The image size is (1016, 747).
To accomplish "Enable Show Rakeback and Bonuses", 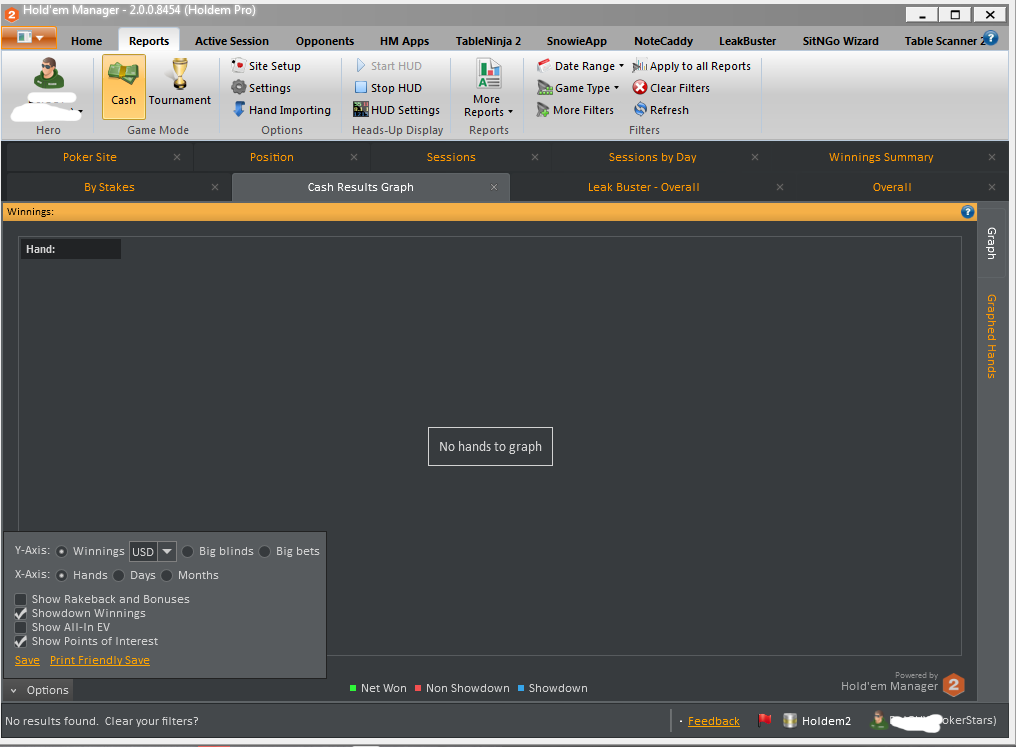I will click(21, 599).
